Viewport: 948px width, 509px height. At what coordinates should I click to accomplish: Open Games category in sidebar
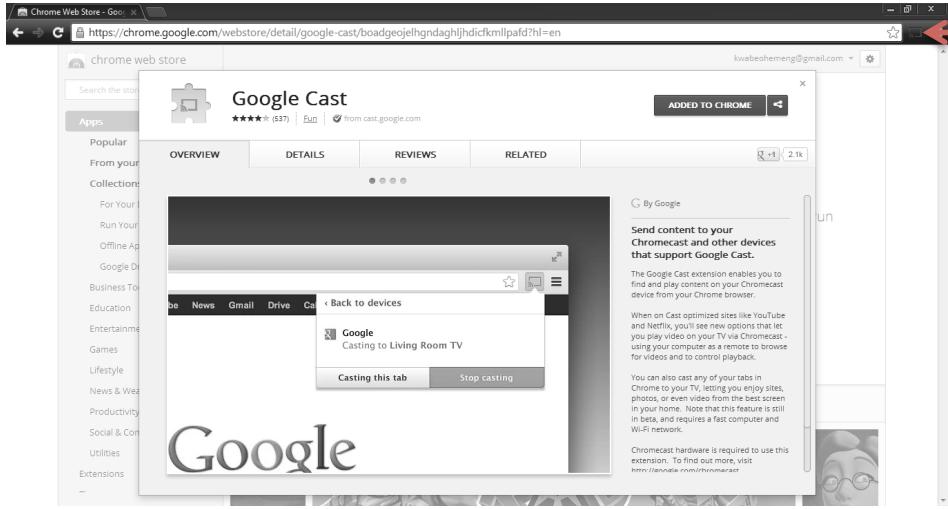click(x=103, y=349)
